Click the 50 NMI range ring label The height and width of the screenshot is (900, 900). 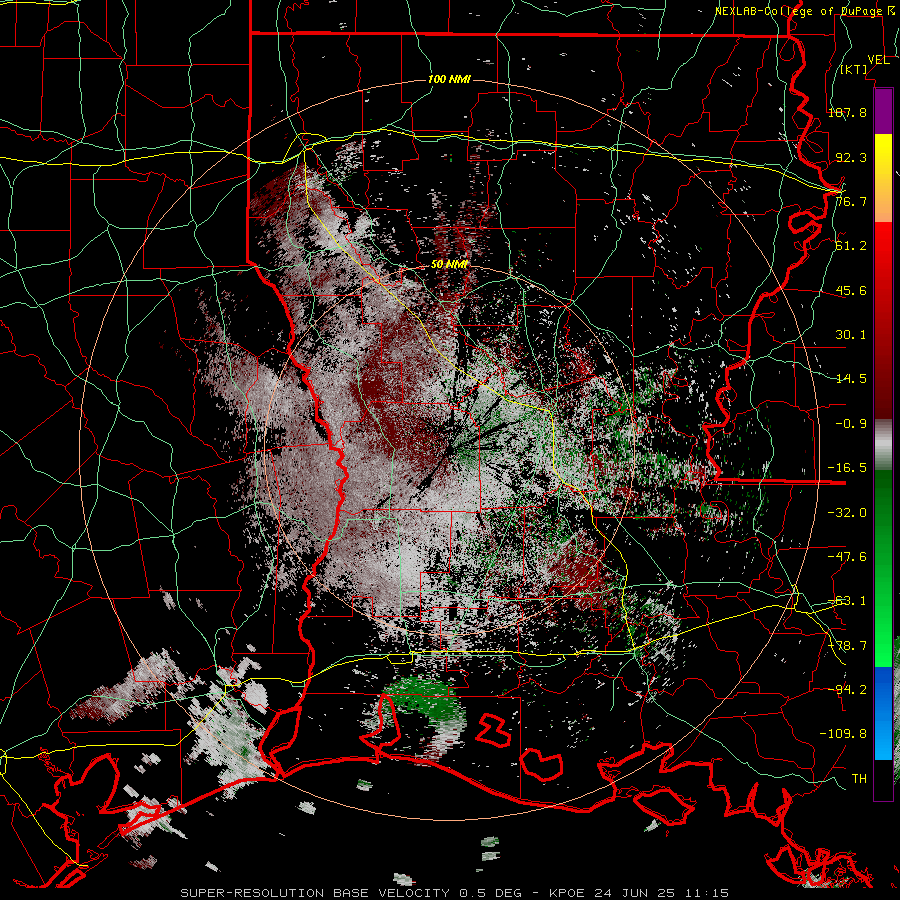pos(449,264)
